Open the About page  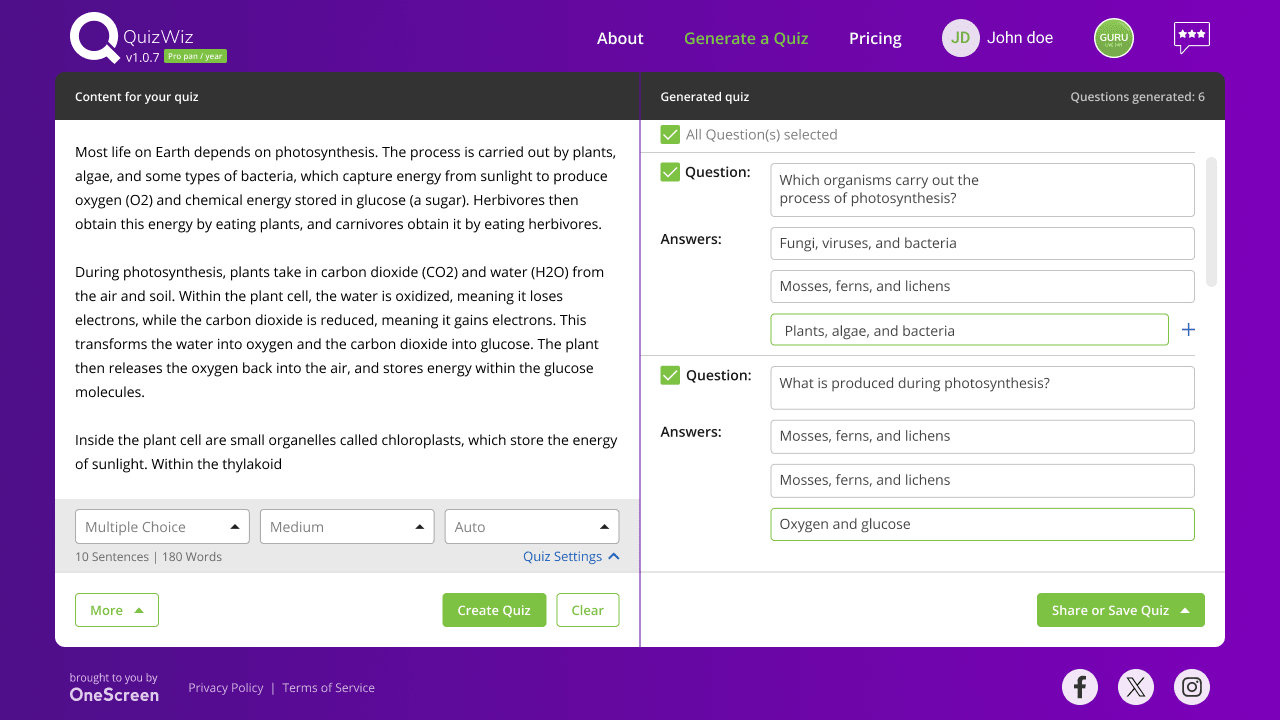(620, 38)
